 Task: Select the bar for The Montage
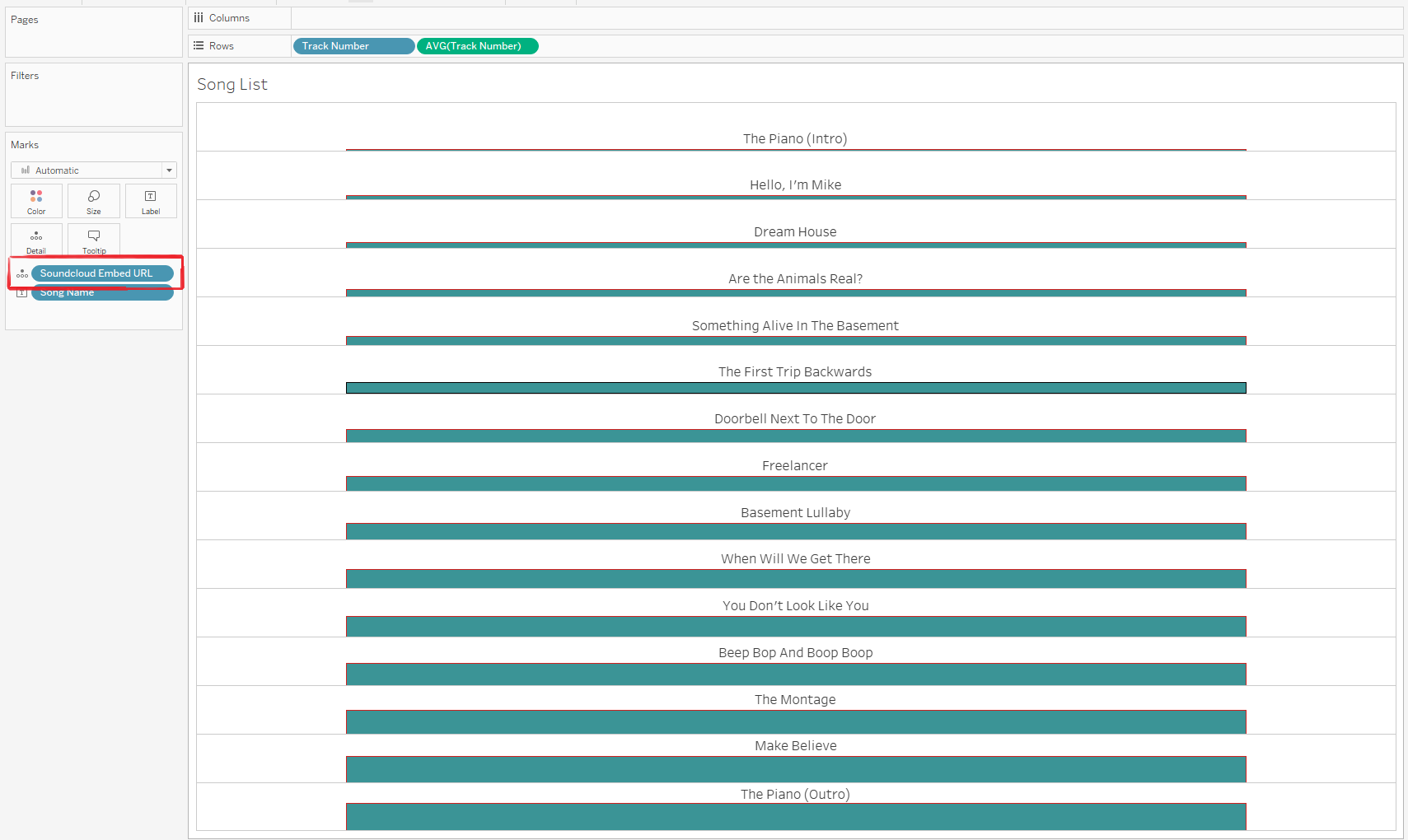click(x=796, y=721)
